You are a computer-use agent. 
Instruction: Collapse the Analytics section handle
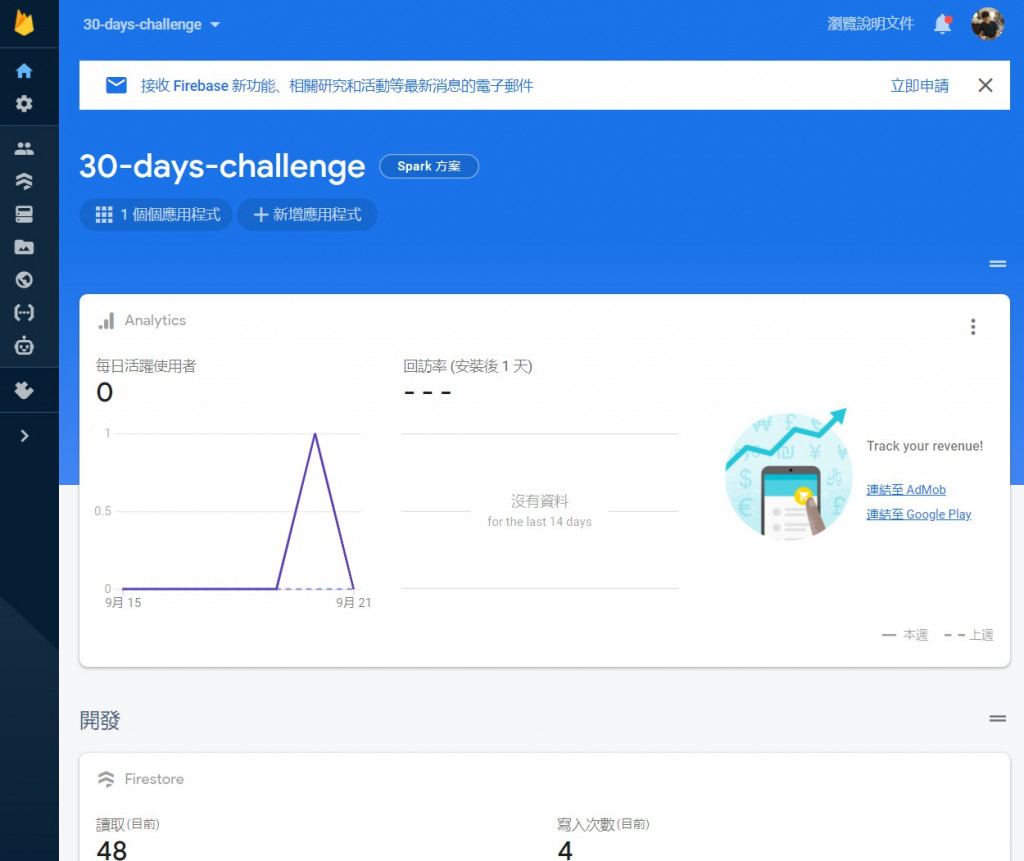(x=997, y=264)
